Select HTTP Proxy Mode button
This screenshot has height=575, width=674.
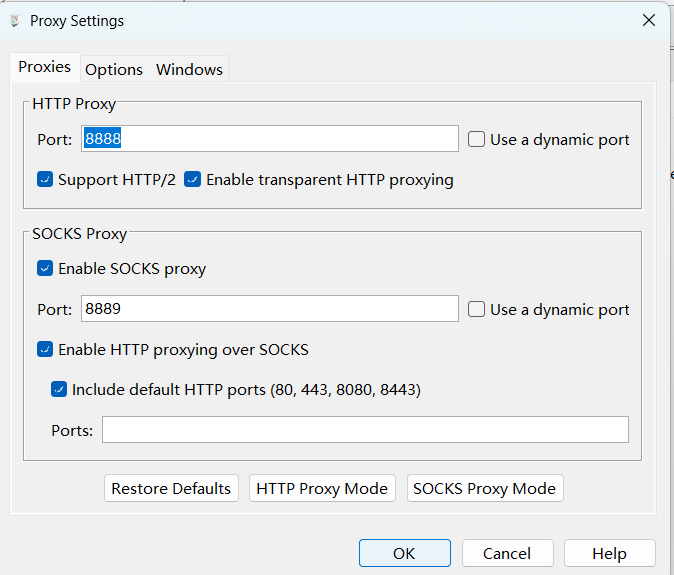click(322, 488)
